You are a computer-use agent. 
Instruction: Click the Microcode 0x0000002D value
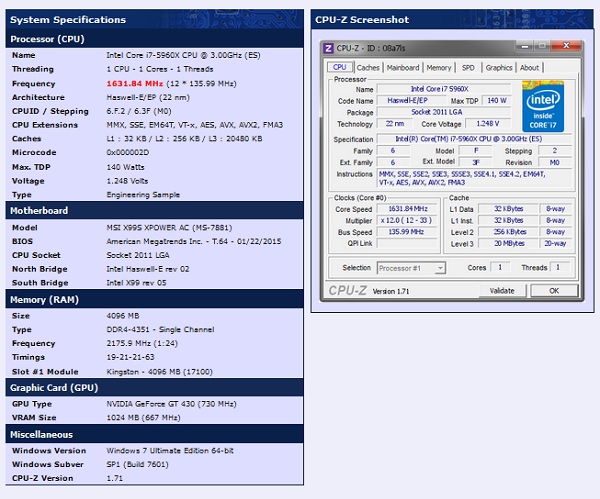(128, 152)
